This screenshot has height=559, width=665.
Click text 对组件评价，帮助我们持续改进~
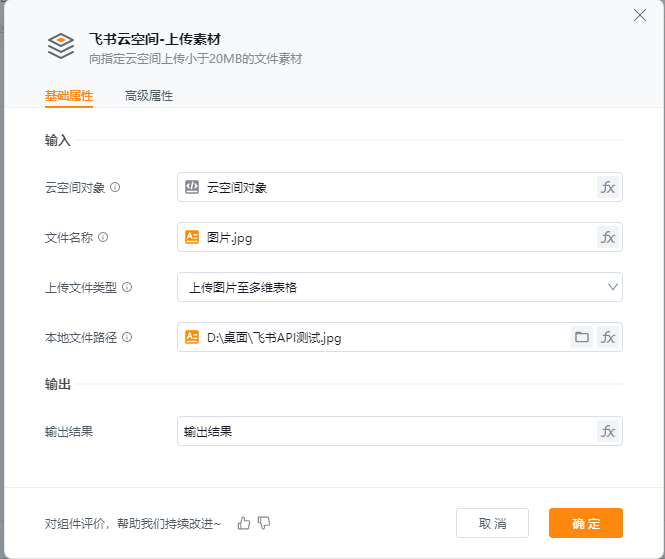coord(133,524)
